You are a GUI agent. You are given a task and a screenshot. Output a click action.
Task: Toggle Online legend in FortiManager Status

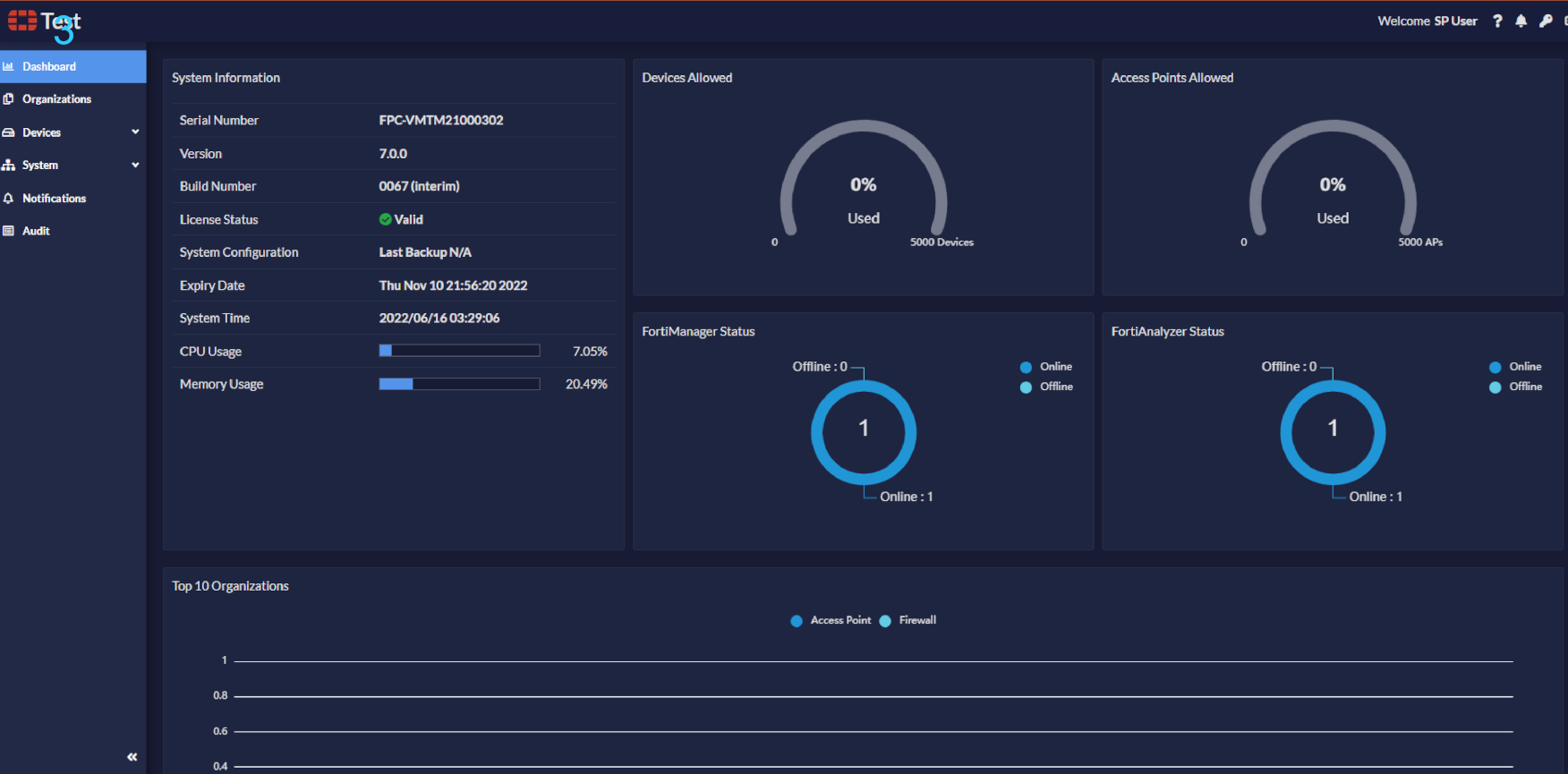coord(1046,367)
